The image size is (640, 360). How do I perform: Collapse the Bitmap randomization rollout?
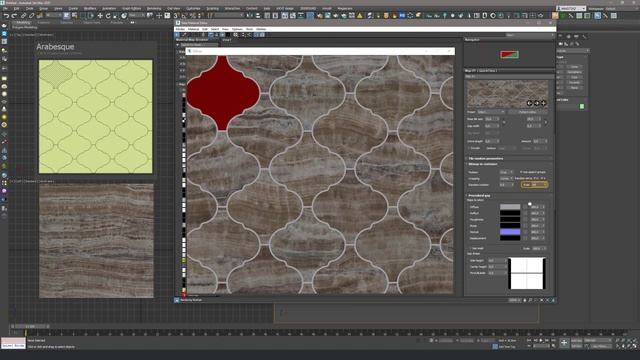[482, 164]
